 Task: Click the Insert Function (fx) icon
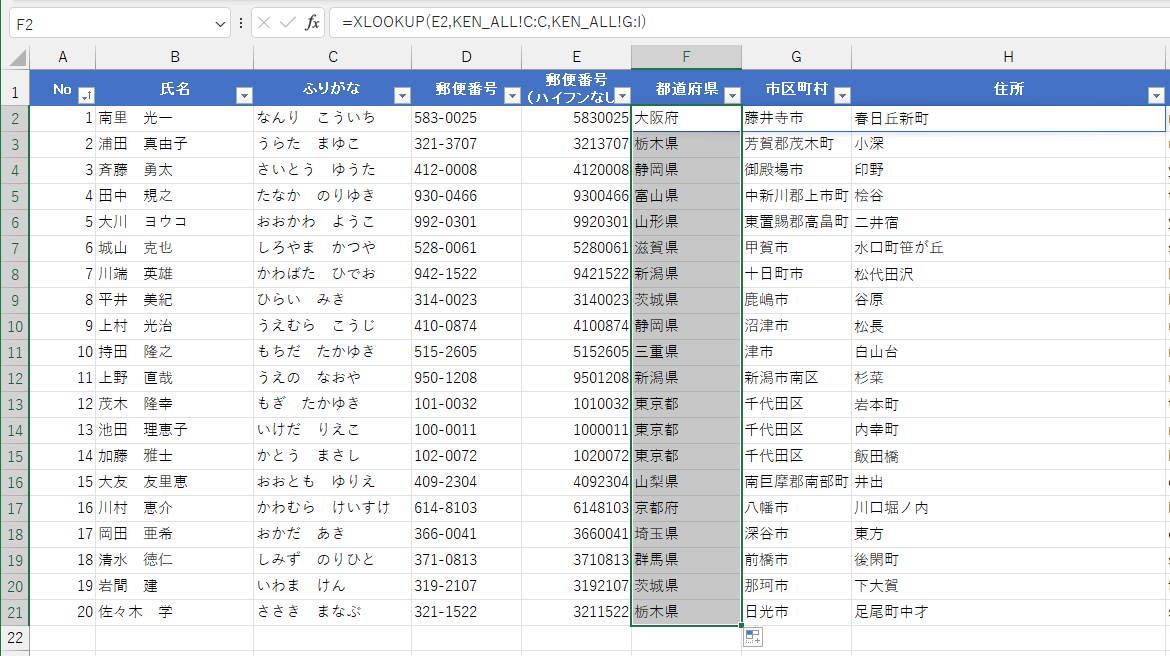pos(312,23)
